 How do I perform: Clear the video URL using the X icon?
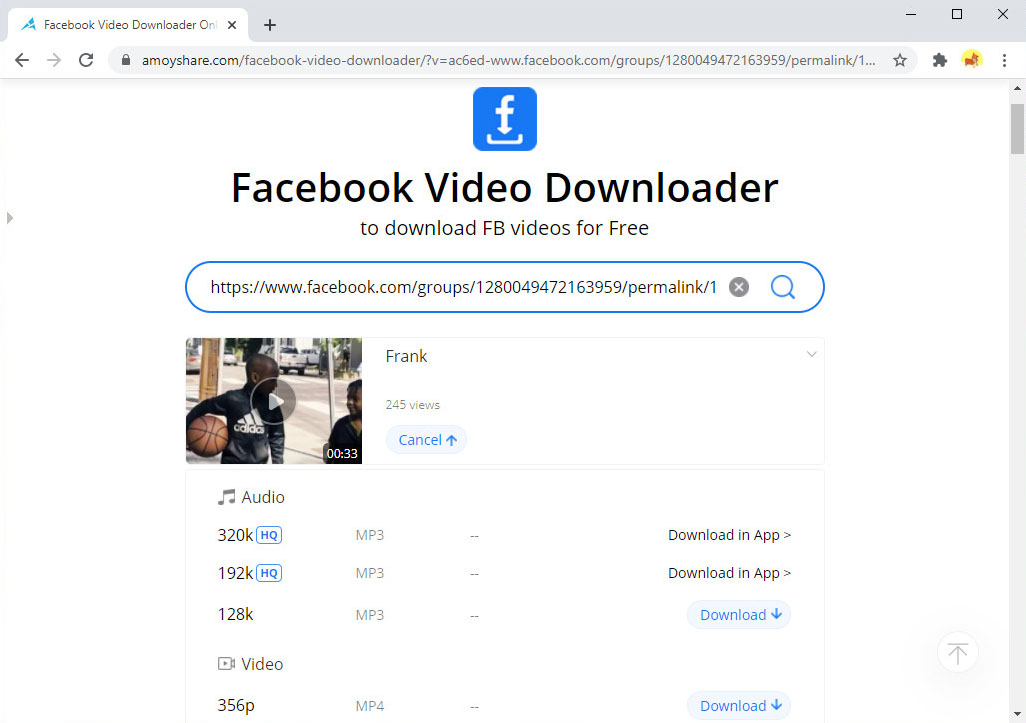pos(739,286)
